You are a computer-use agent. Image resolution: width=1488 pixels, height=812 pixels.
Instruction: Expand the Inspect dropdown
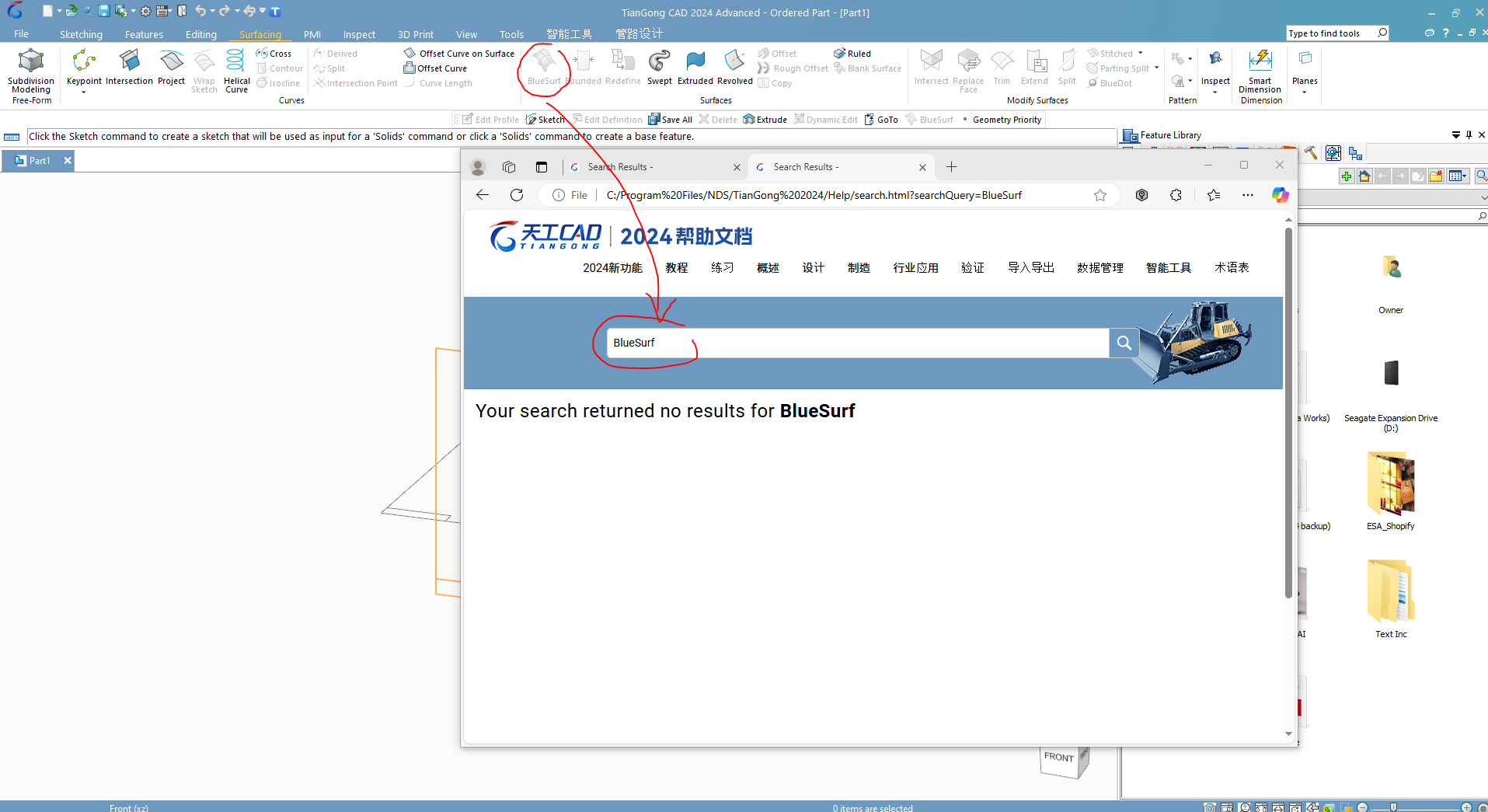[x=1215, y=92]
